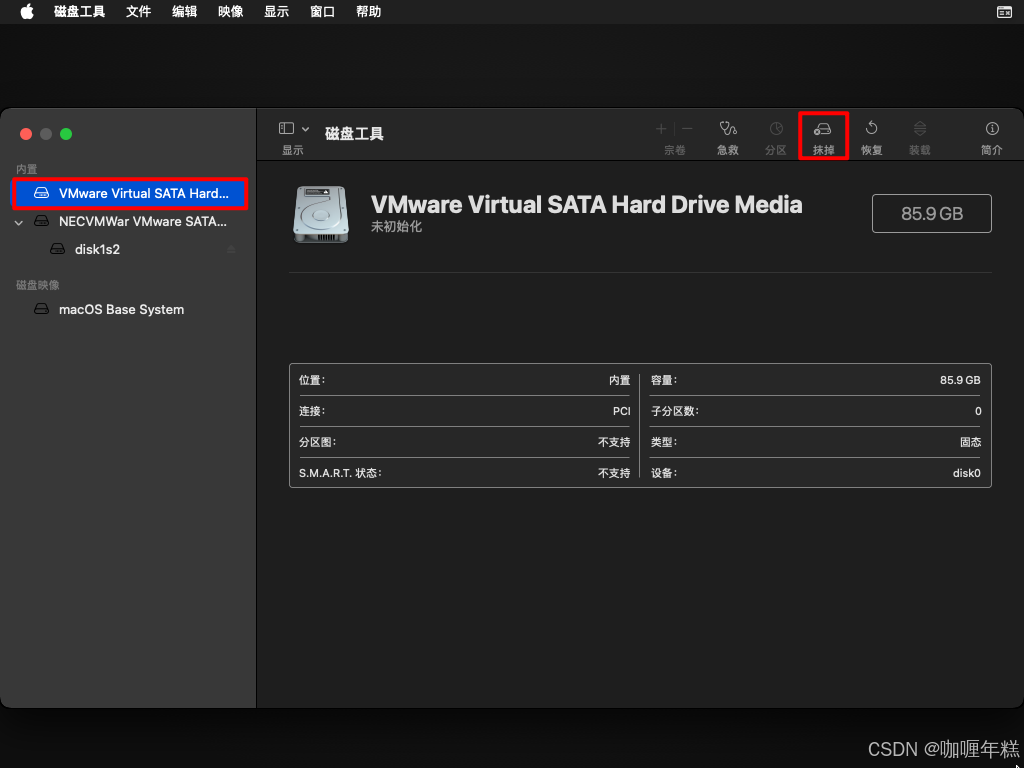Click the add volume plus button
Image resolution: width=1024 pixels, height=768 pixels.
point(661,129)
